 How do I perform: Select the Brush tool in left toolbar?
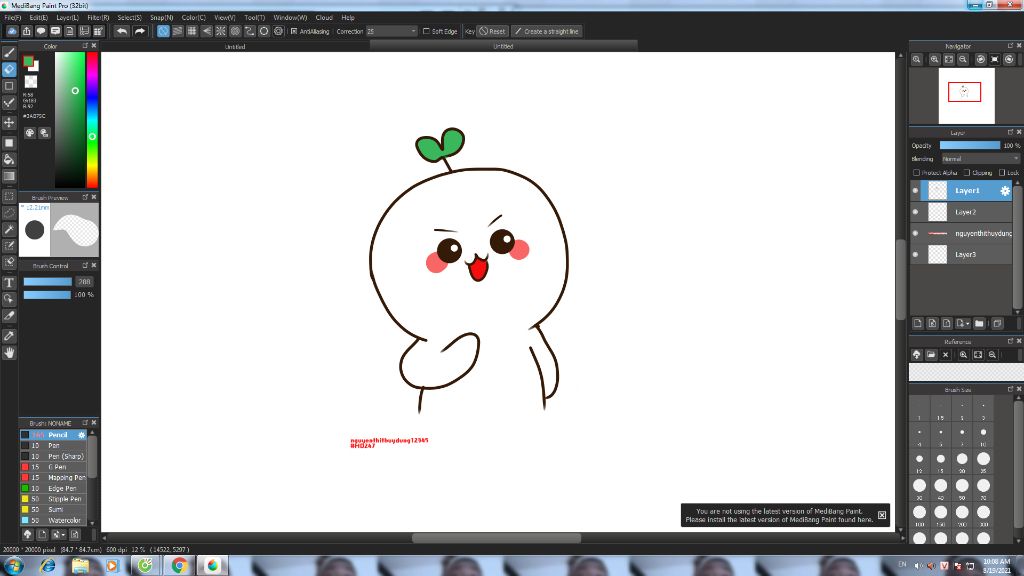coord(9,52)
